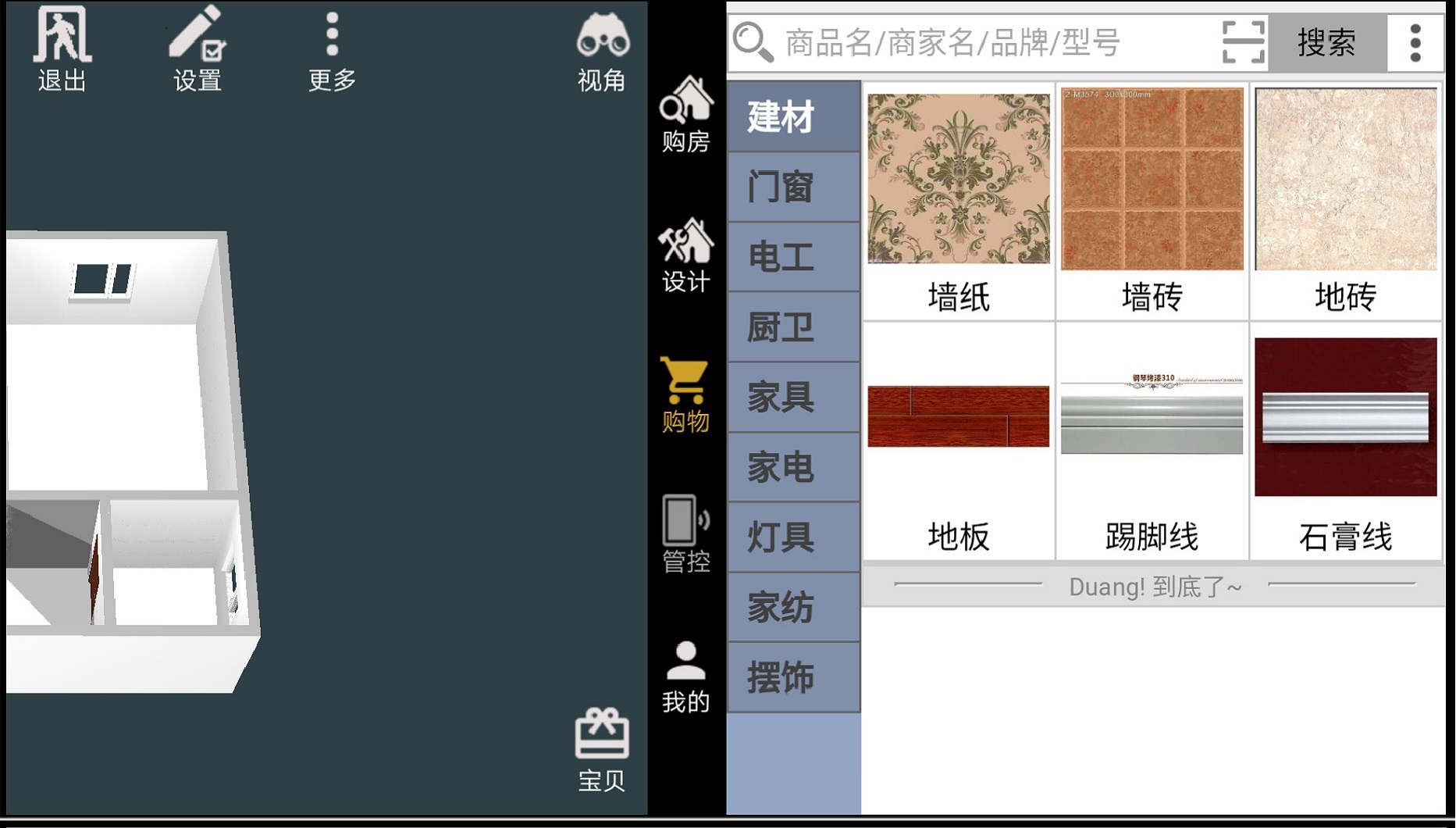
Task: Go to the 设计 design tools section
Action: coord(685,255)
